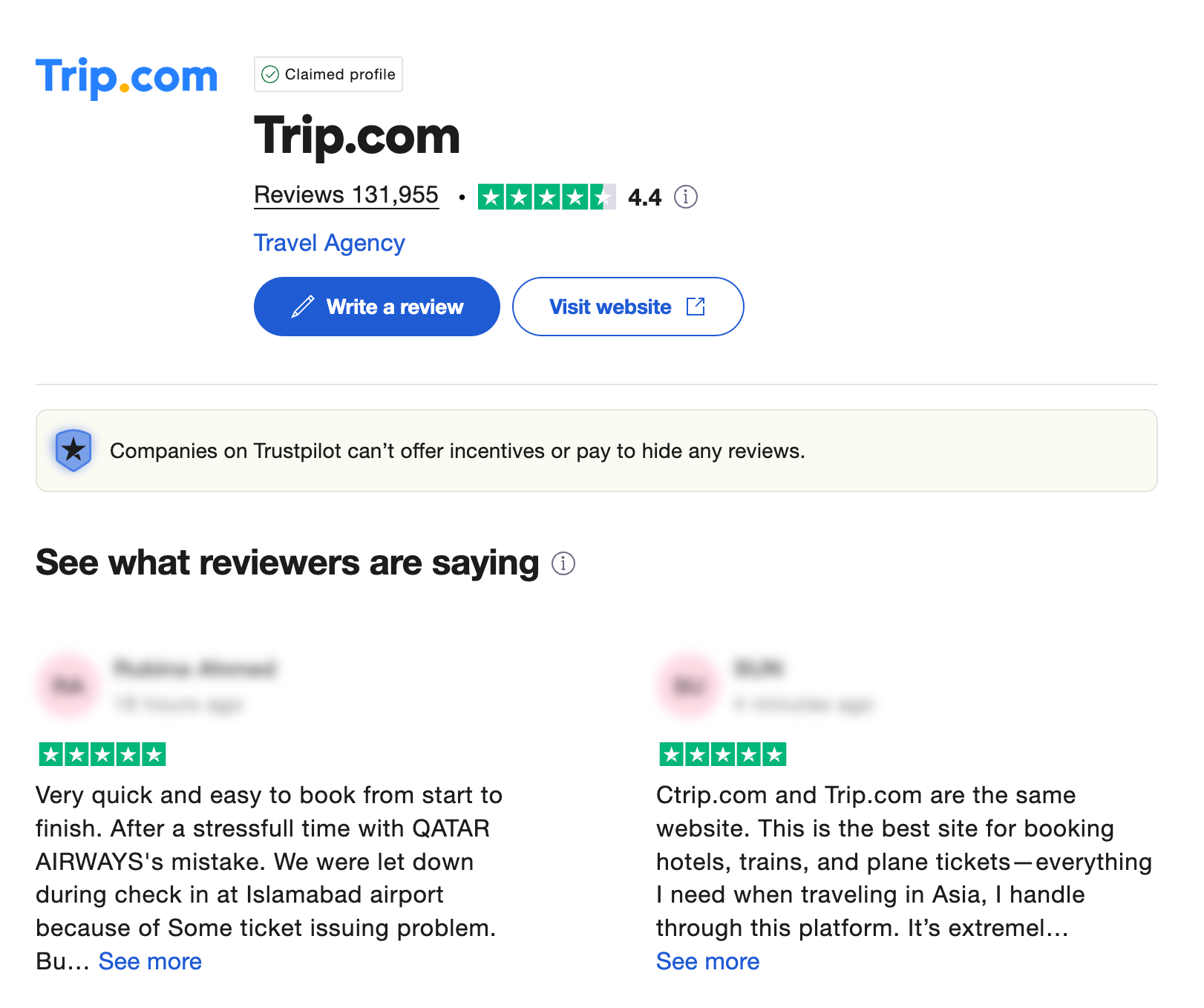The image size is (1204, 1008).
Task: Click the green TrustScore star rating
Action: coord(546,197)
